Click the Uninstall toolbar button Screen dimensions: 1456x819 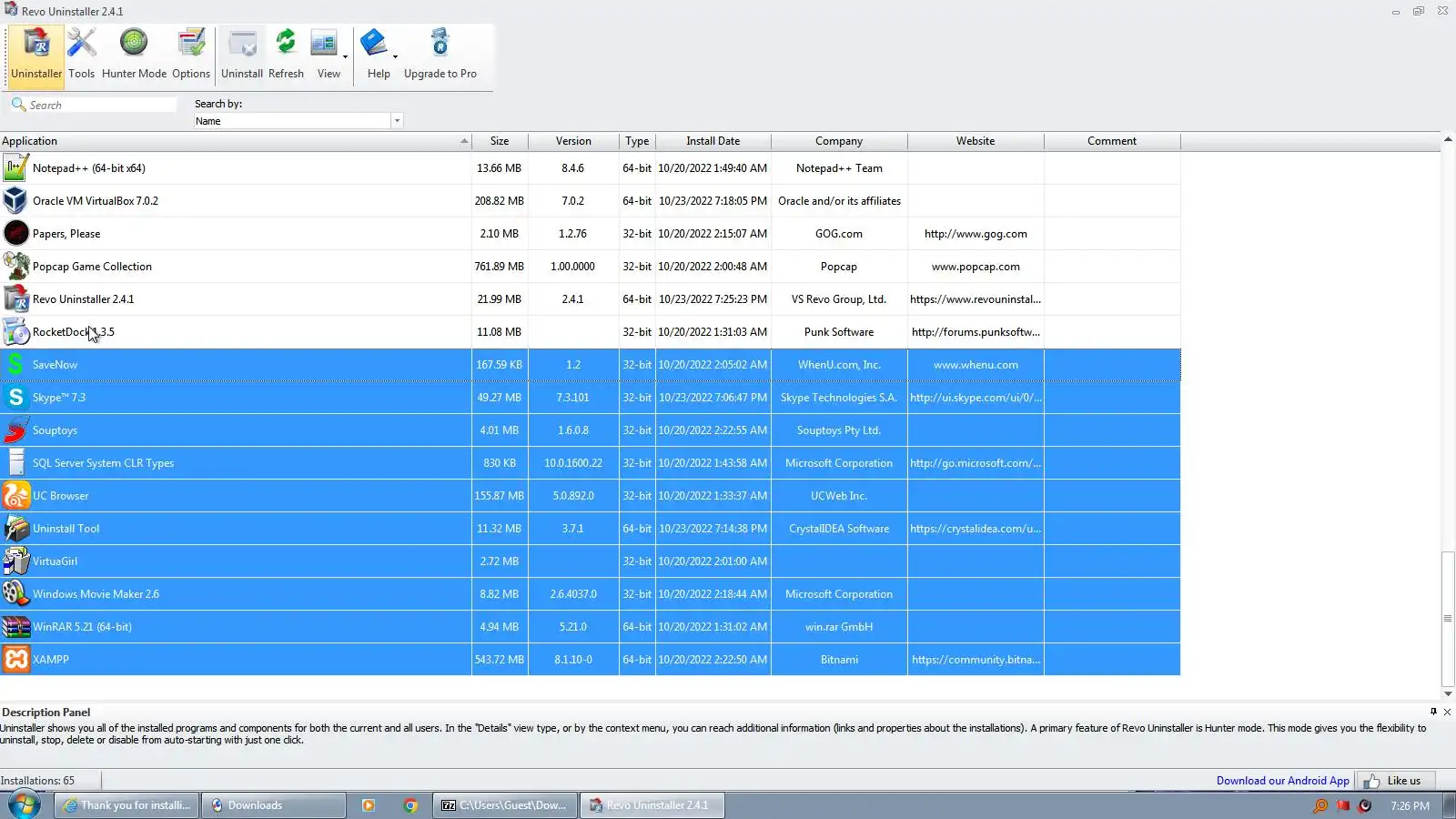[x=242, y=56]
